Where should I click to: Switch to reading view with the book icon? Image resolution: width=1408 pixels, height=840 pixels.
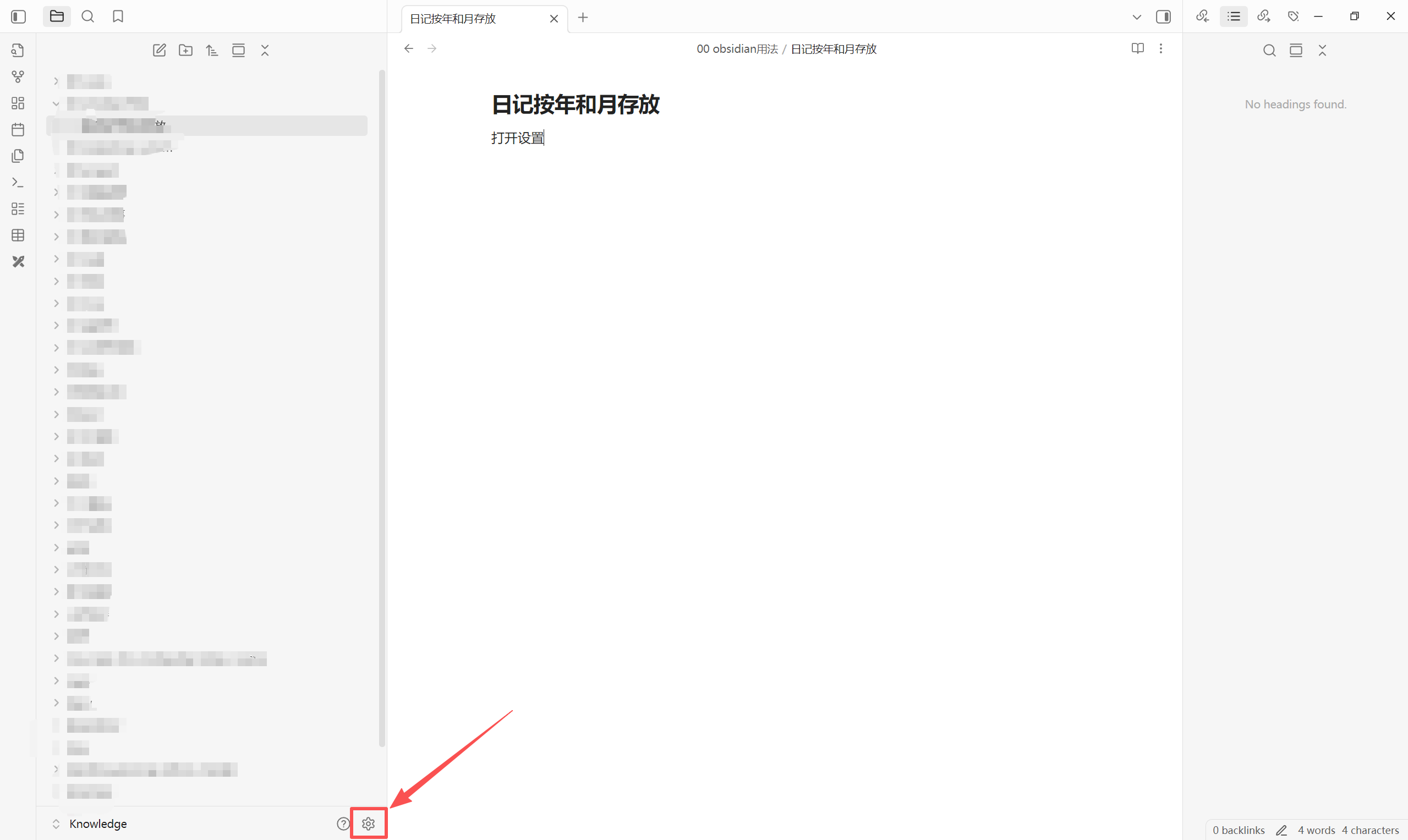tap(1137, 48)
